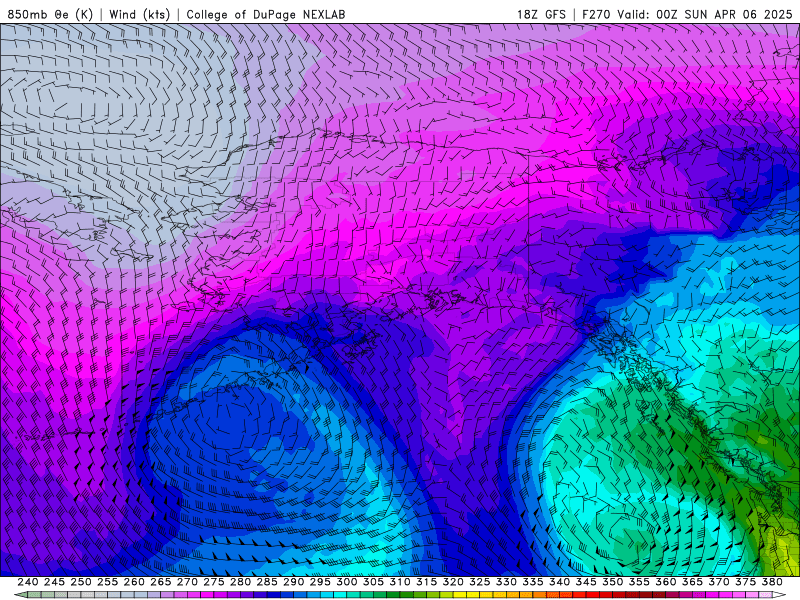This screenshot has width=800, height=600.
Task: Click "F270 Valid: 00Z SUN APR 06 2025"
Action: 687,14
